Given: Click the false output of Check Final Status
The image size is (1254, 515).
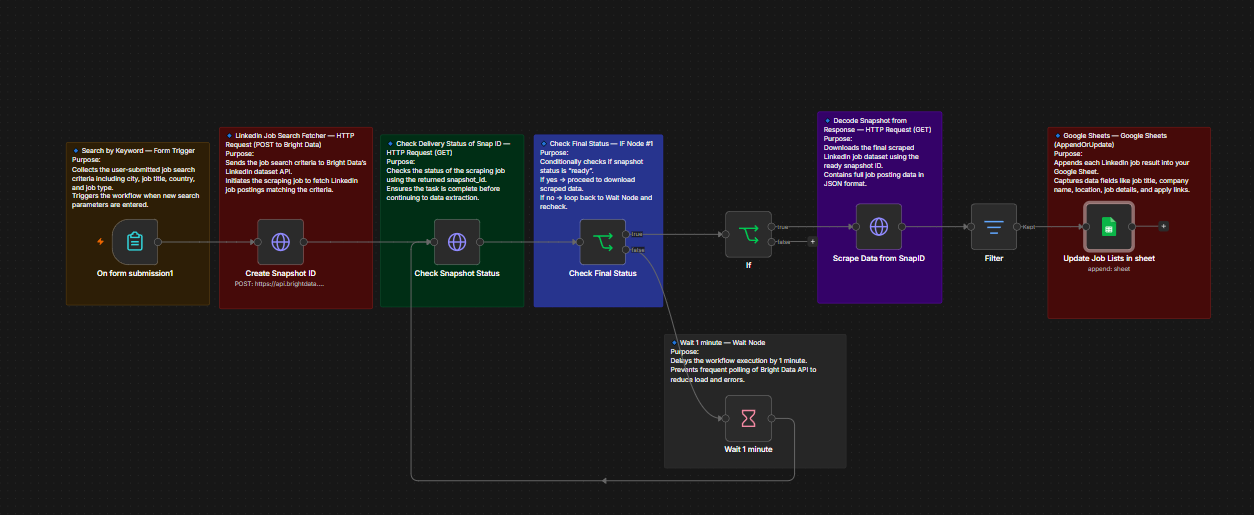Looking at the screenshot, I should click(626, 249).
